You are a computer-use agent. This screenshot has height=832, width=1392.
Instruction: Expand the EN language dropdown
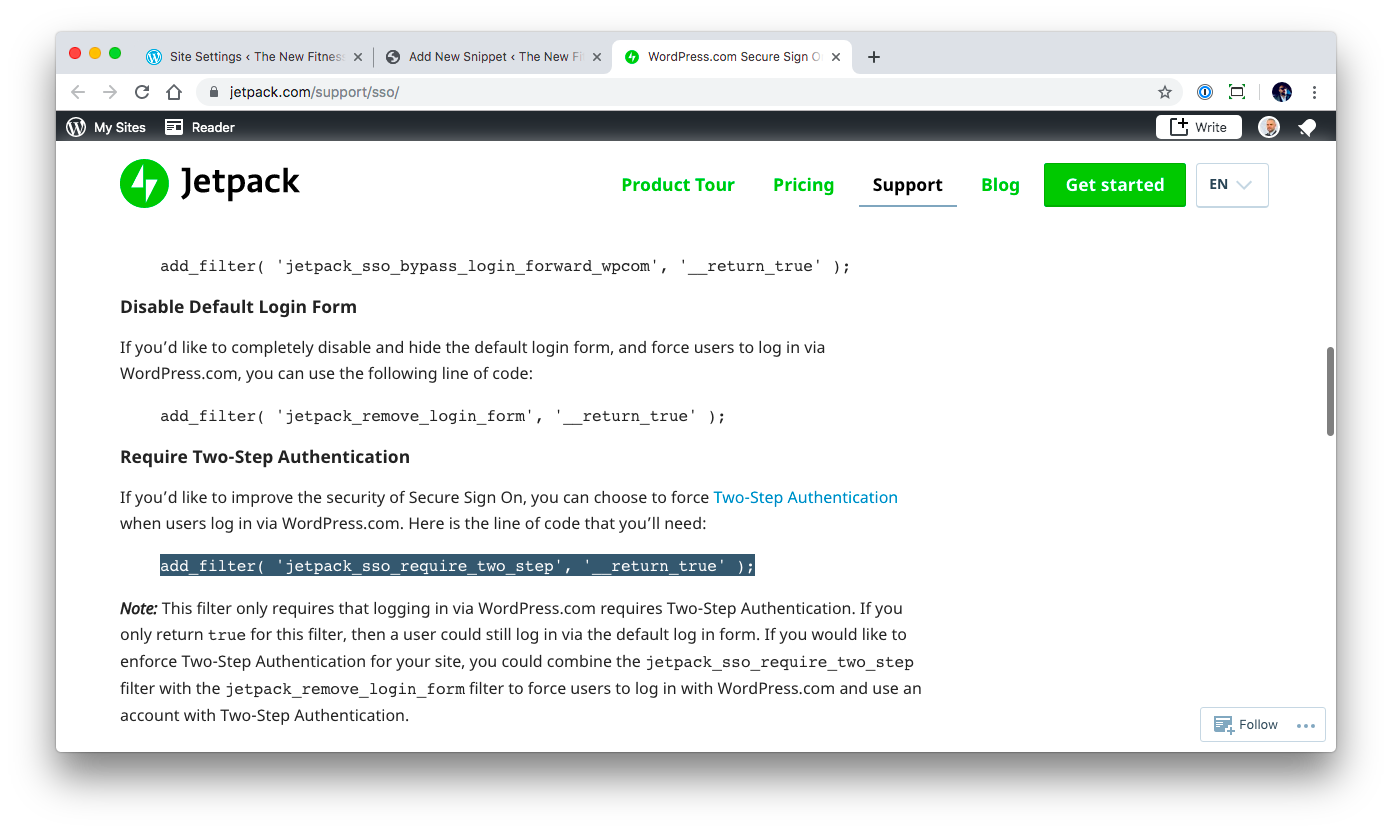coord(1232,185)
